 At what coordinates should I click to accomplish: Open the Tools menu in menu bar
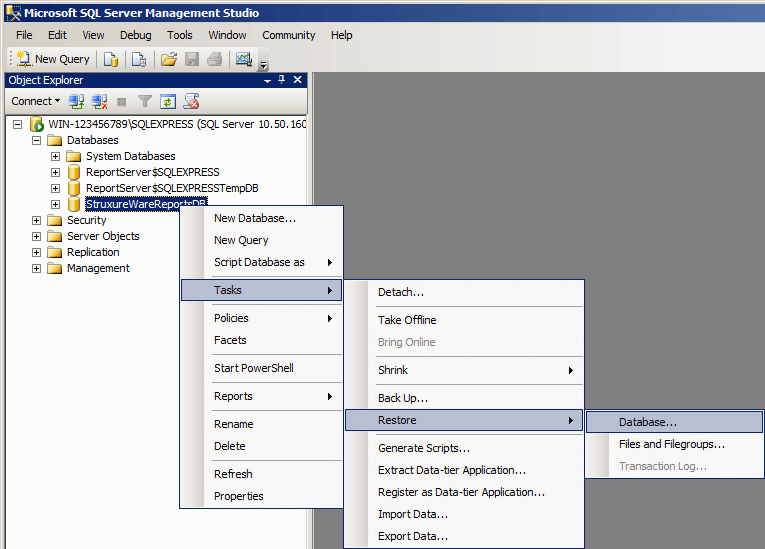(180, 35)
